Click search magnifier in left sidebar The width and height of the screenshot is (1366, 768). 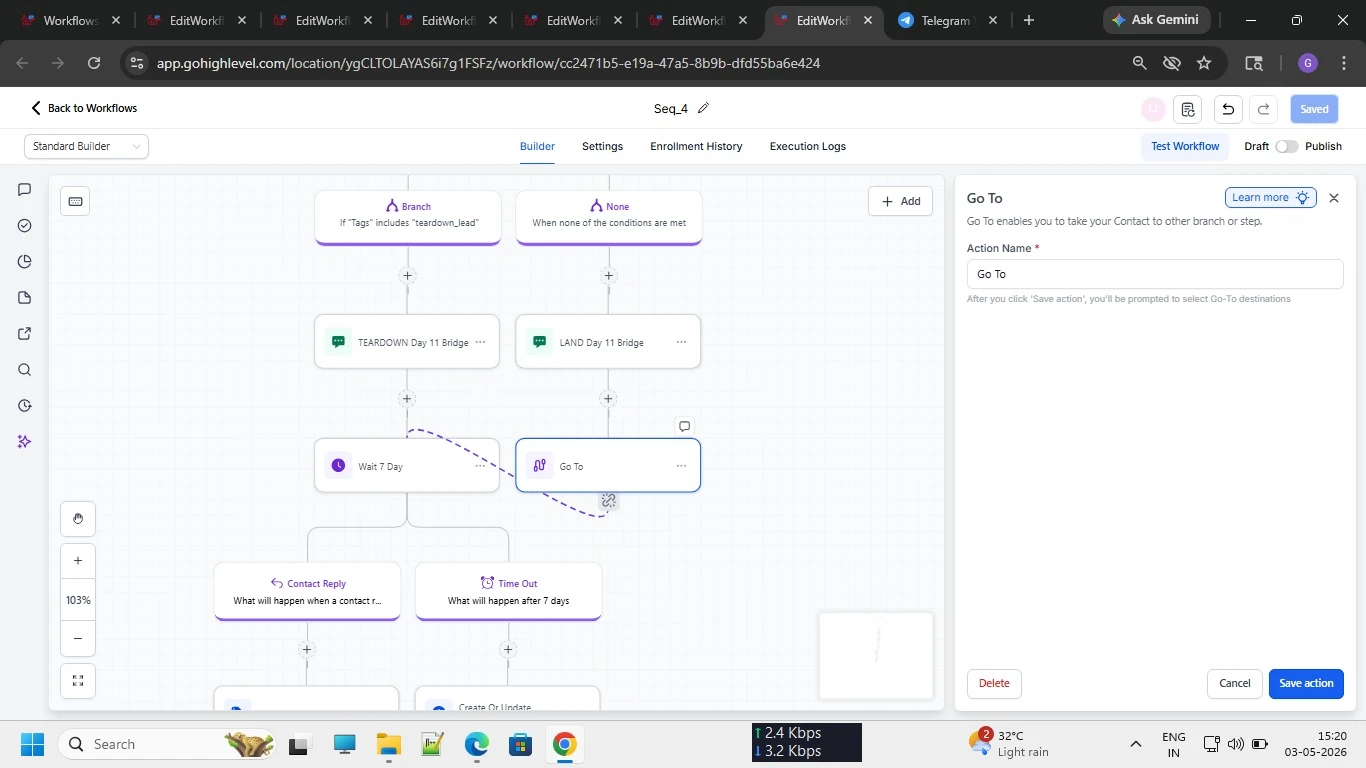25,369
